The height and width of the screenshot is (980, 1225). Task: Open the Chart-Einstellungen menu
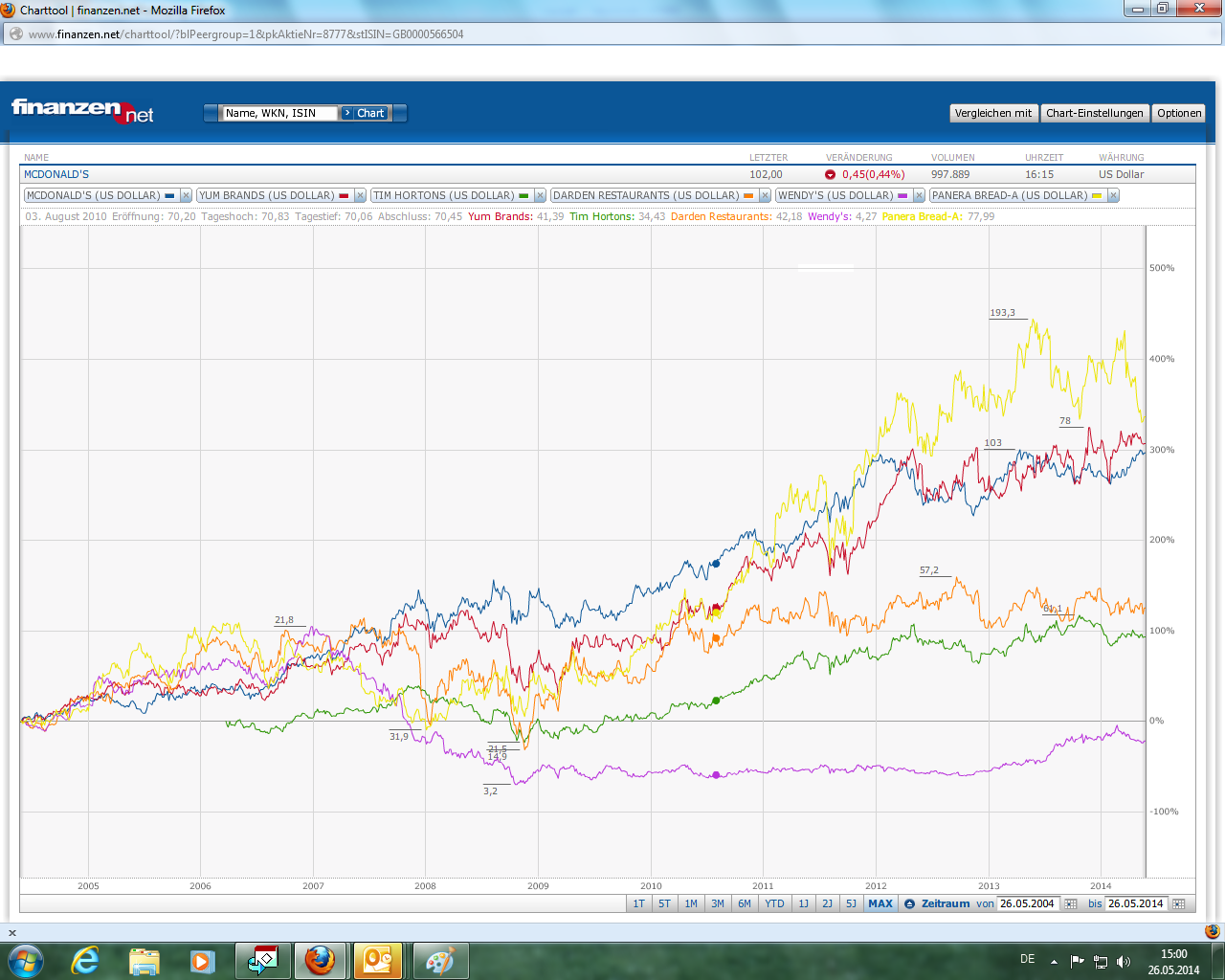[x=1095, y=113]
